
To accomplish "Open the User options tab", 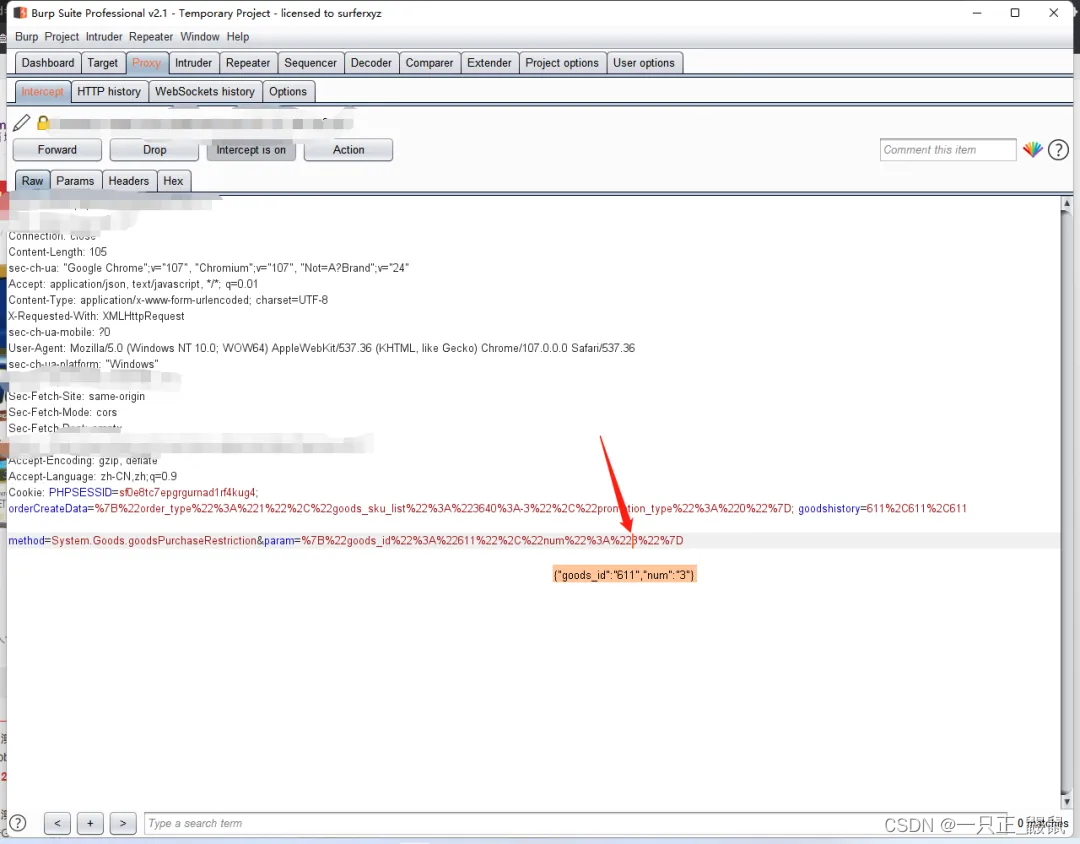I will click(644, 63).
